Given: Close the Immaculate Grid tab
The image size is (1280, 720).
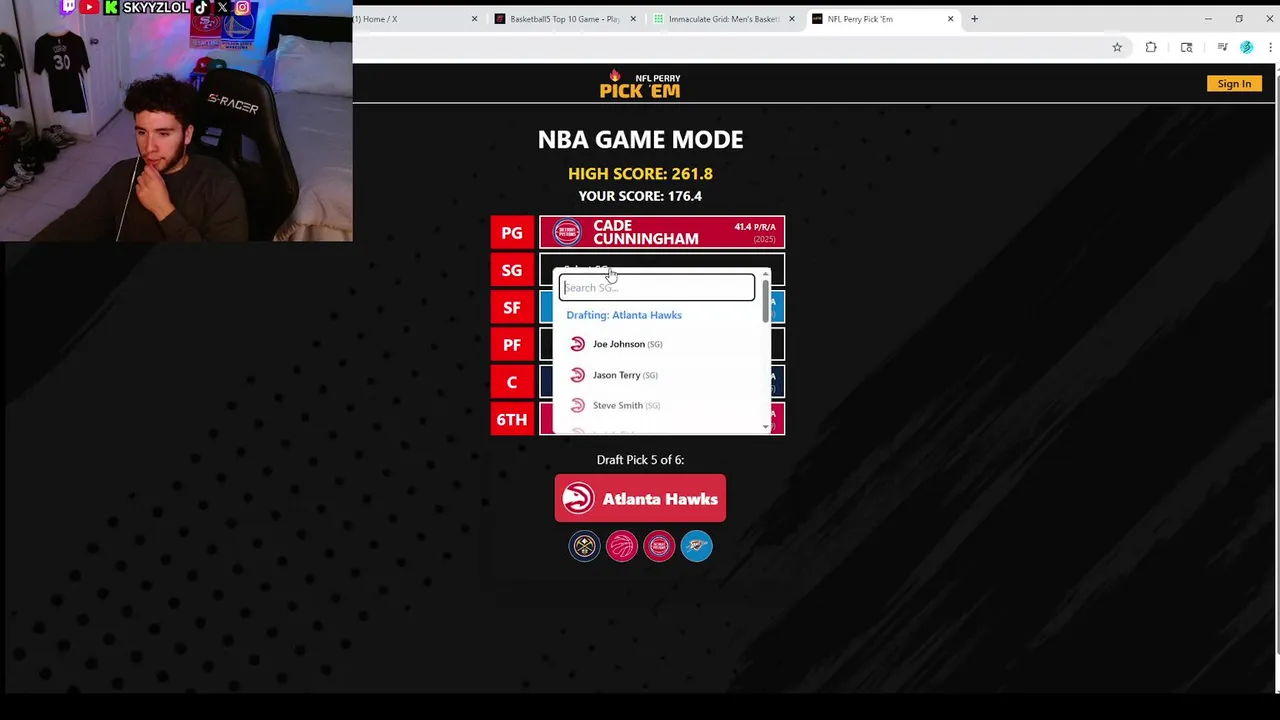Looking at the screenshot, I should [792, 19].
